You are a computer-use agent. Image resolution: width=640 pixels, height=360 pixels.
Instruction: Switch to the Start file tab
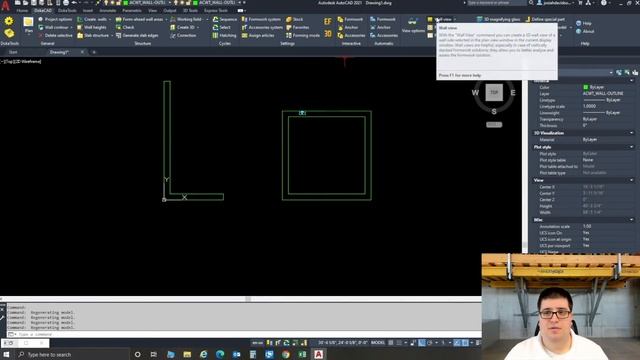(x=13, y=52)
